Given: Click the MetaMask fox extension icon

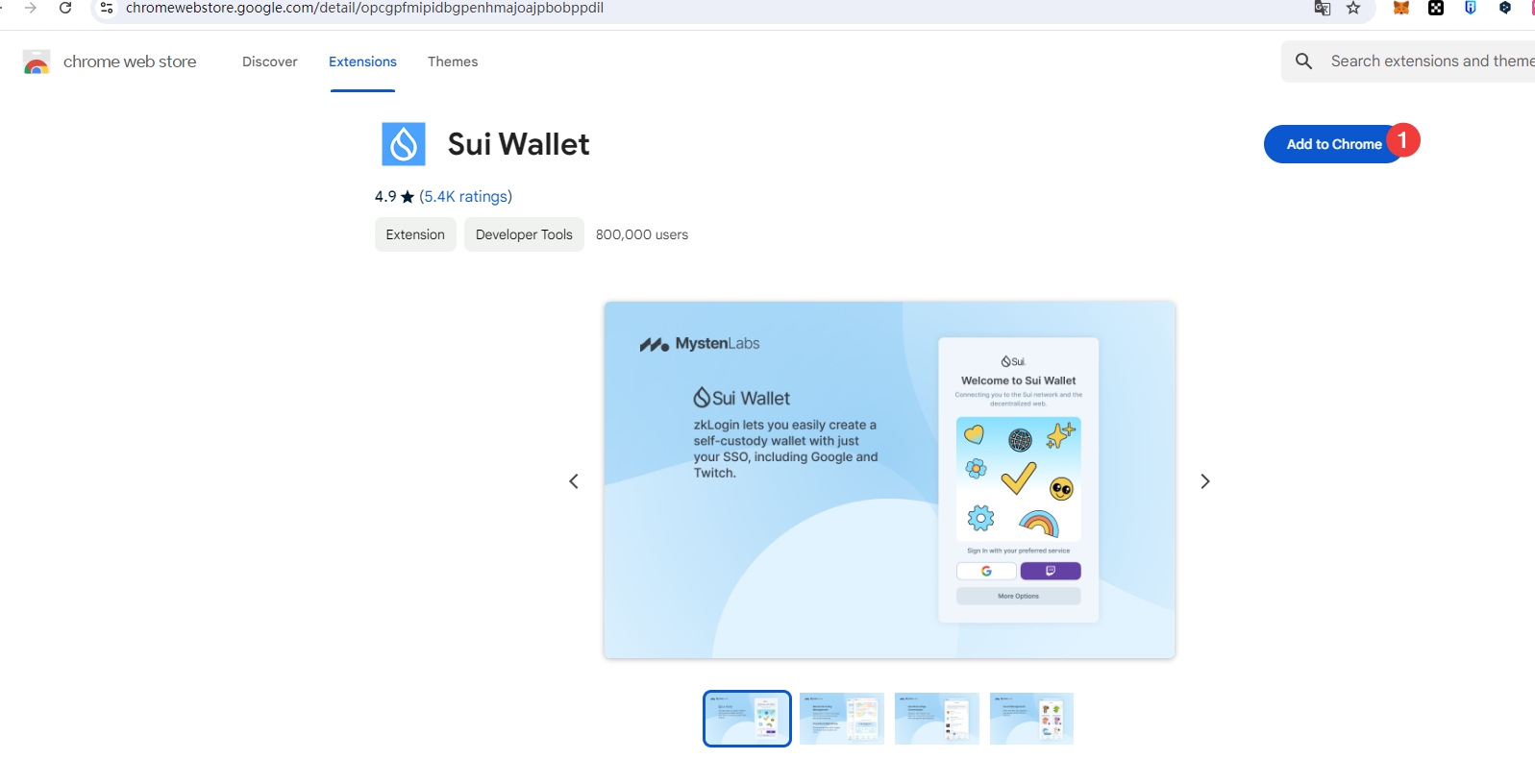Looking at the screenshot, I should pos(1400,8).
